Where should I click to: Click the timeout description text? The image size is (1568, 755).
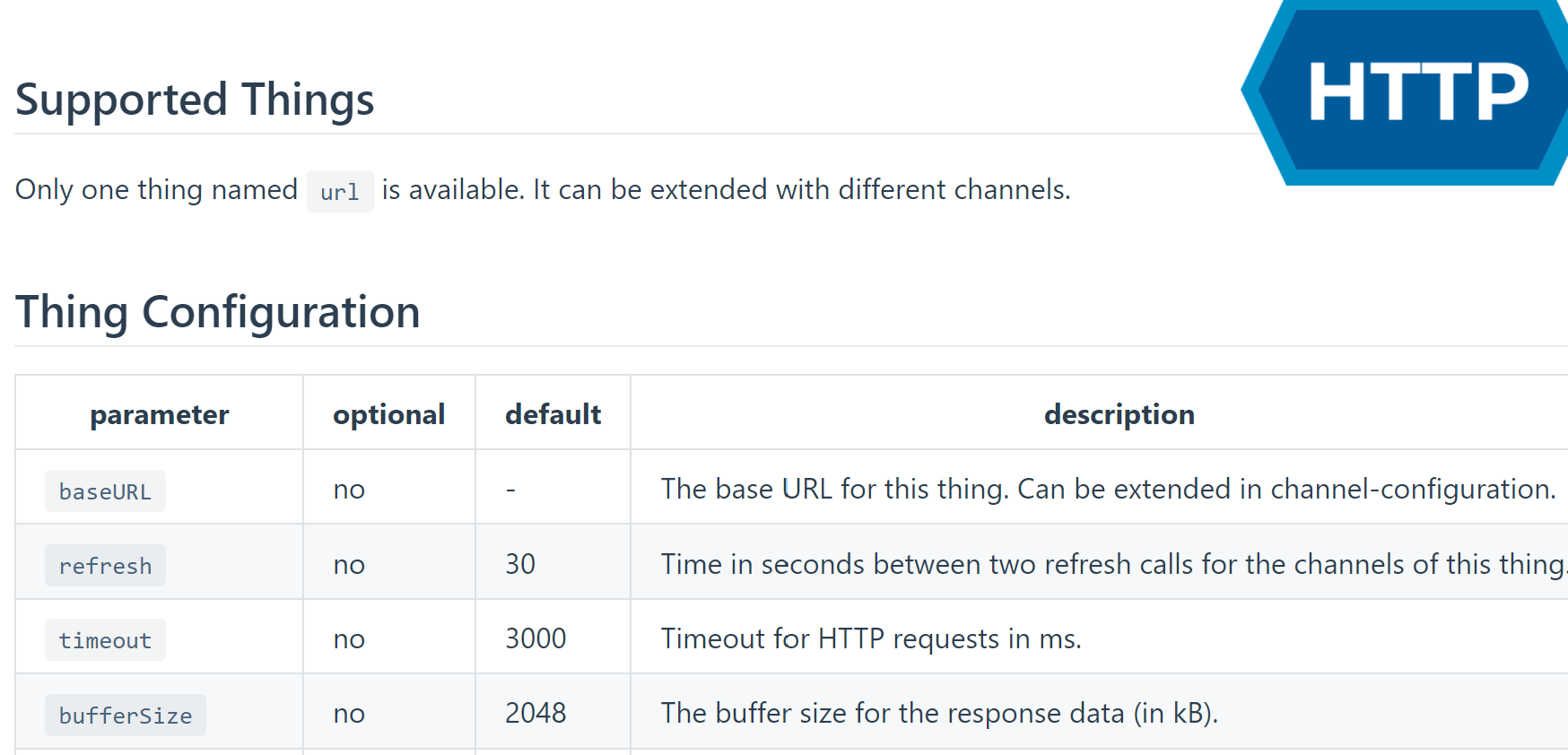click(x=871, y=638)
